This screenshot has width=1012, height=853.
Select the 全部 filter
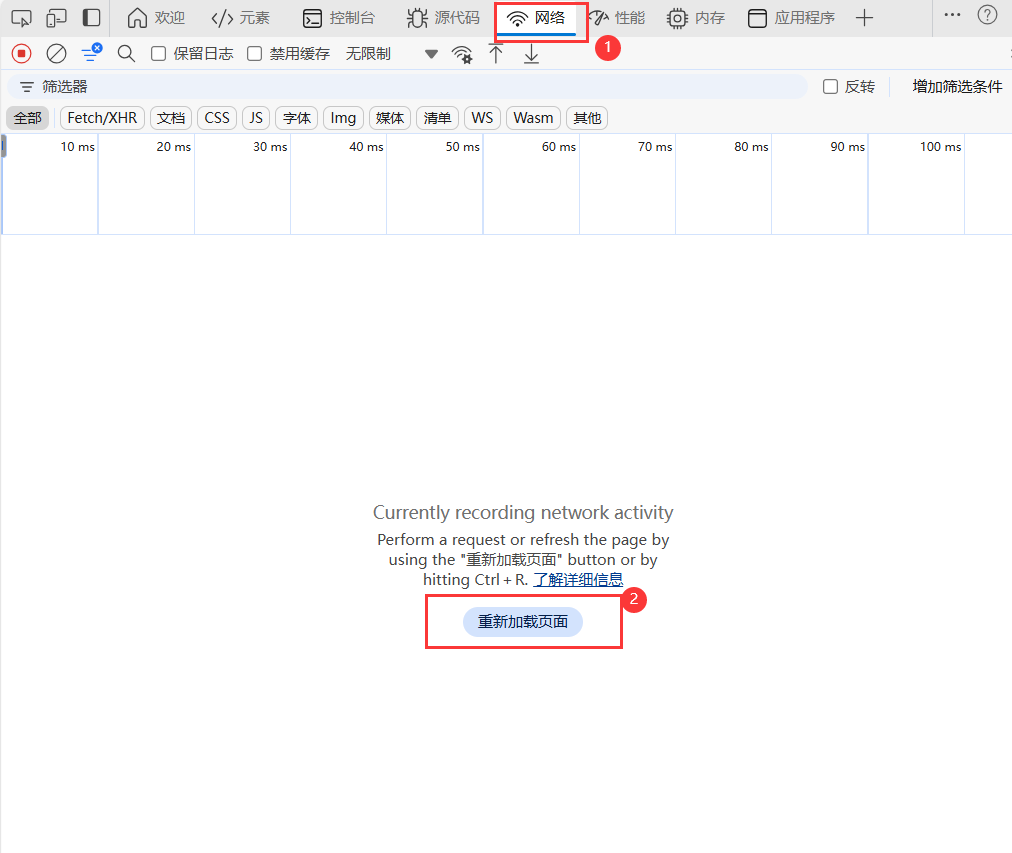[x=28, y=118]
